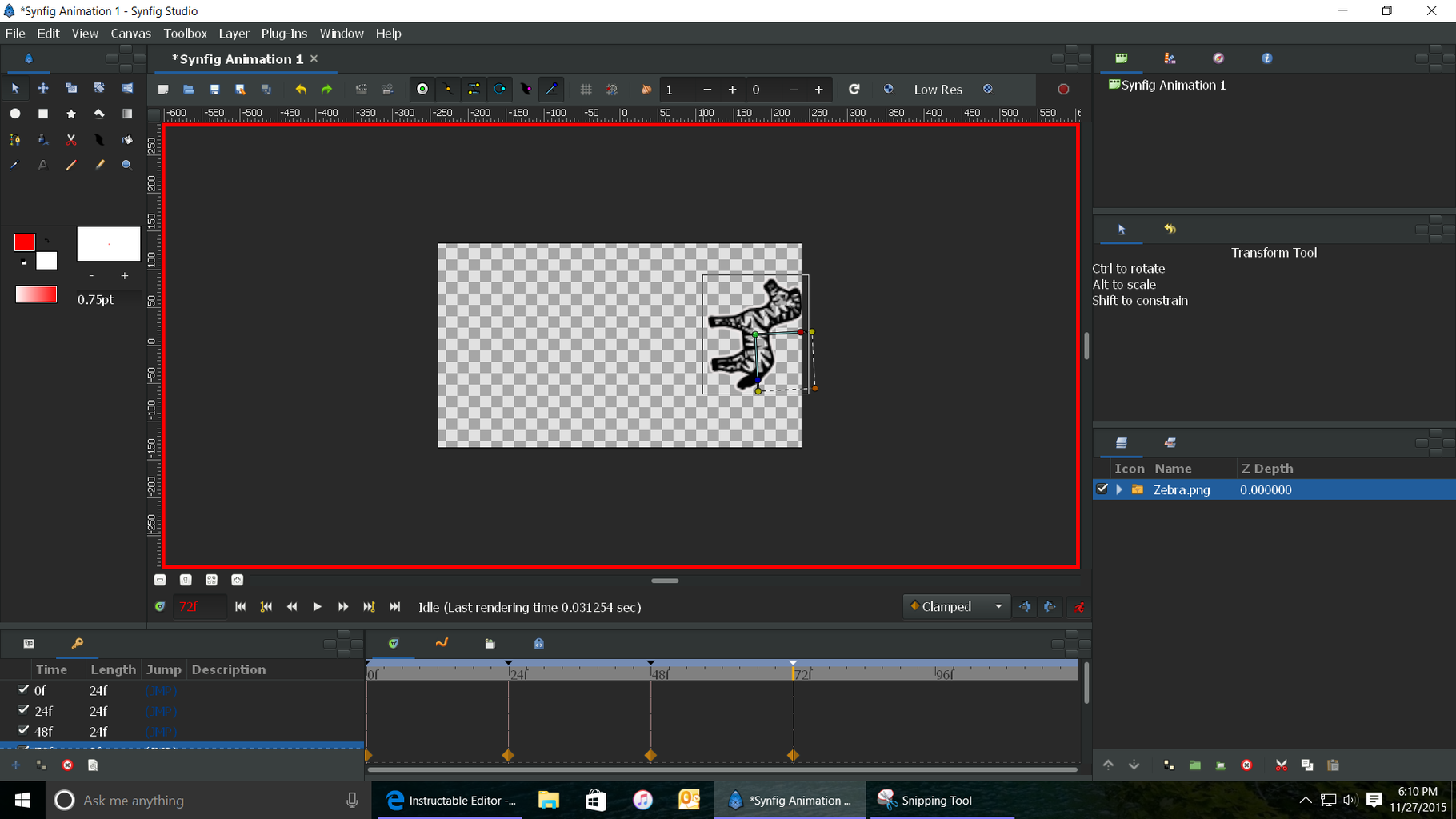Select the Text tool
Screen dimensions: 1456x819
(42, 166)
